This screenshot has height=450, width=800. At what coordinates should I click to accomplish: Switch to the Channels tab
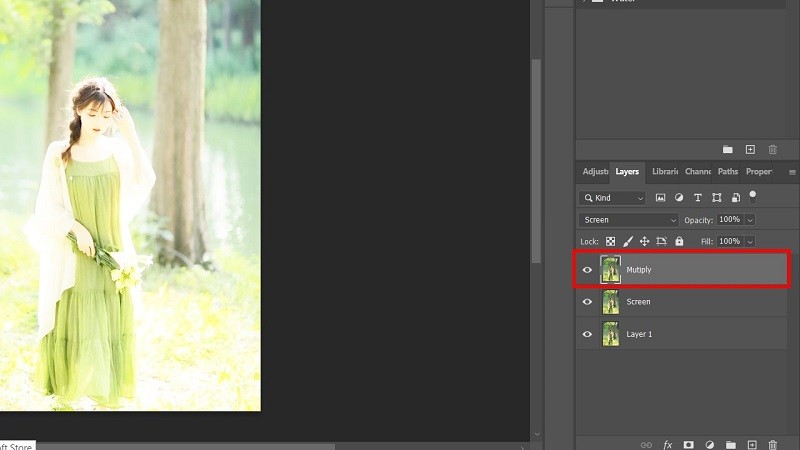697,171
